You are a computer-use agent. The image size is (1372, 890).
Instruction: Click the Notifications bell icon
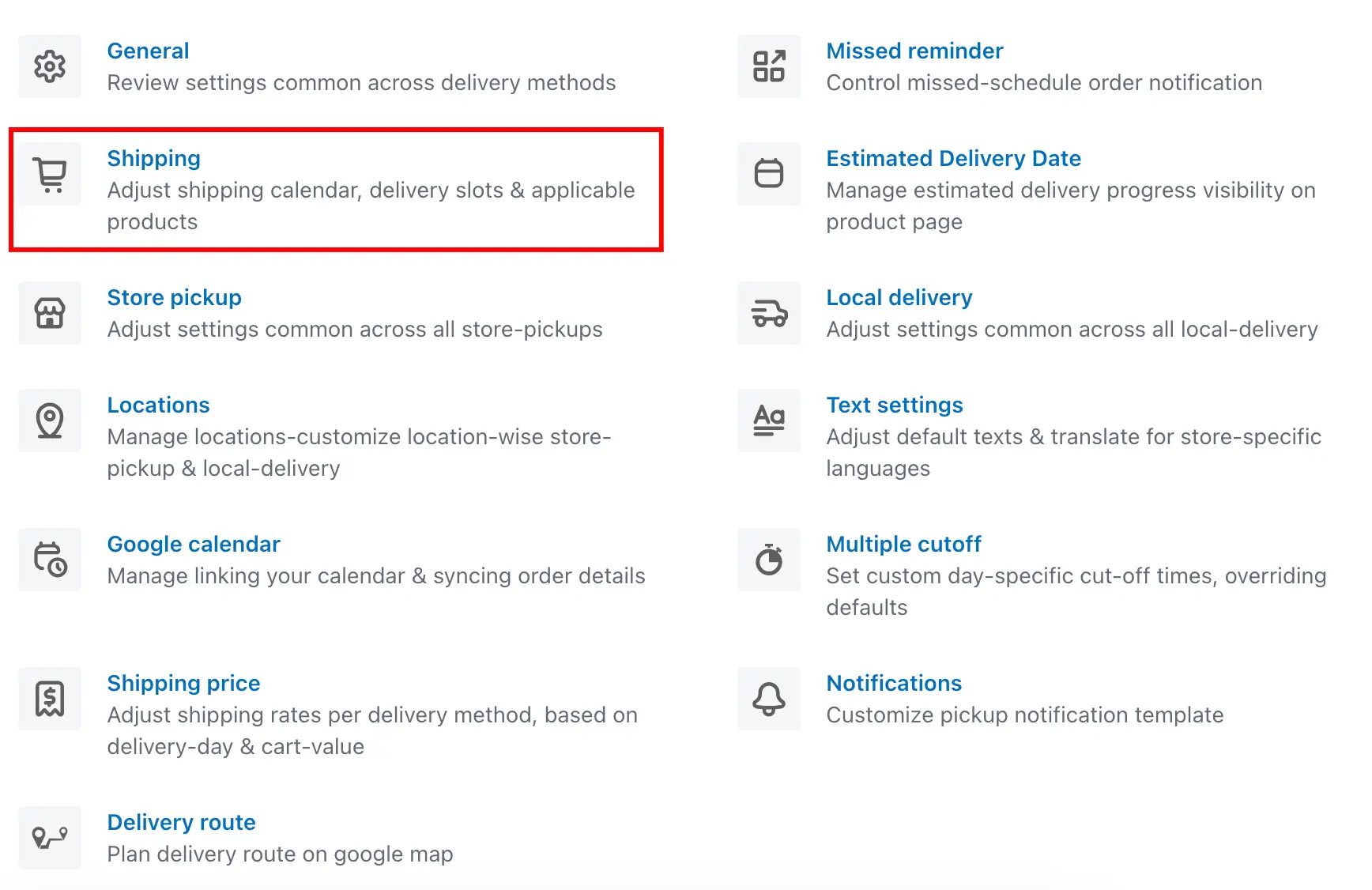coord(769,699)
